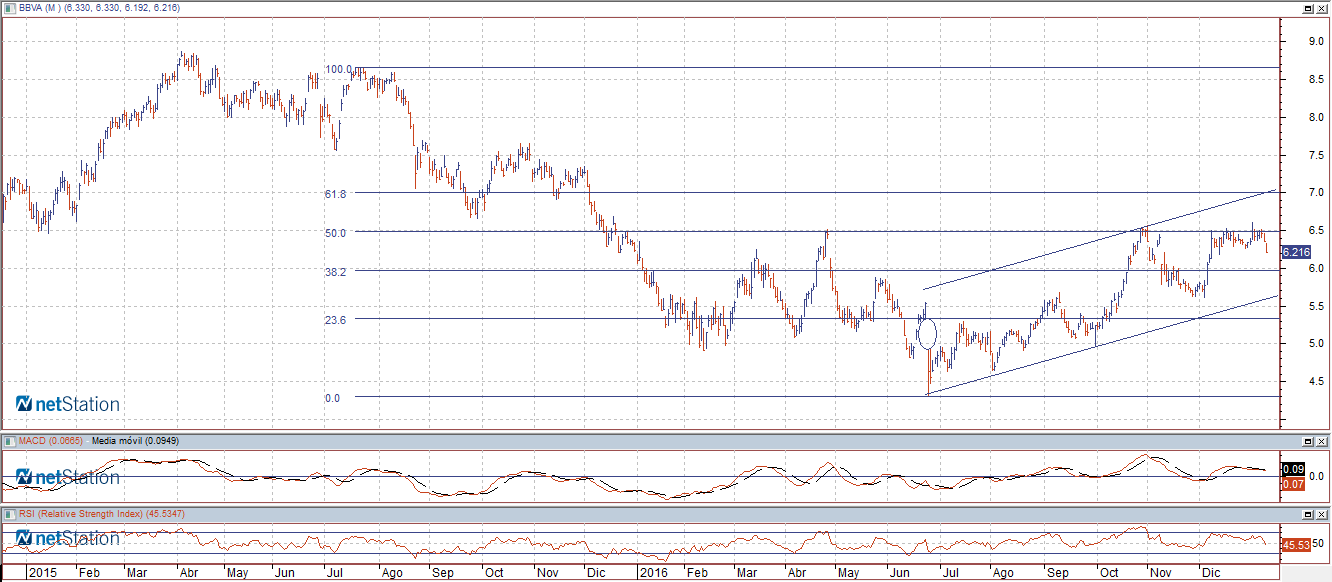Select the MACD (0.0665) label
The height and width of the screenshot is (582, 1332).
tap(50, 440)
